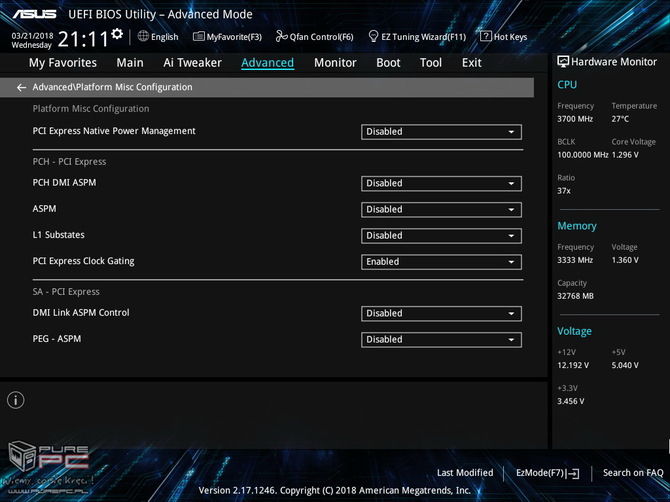Click the PCH - PCI Express section heading

[69, 162]
